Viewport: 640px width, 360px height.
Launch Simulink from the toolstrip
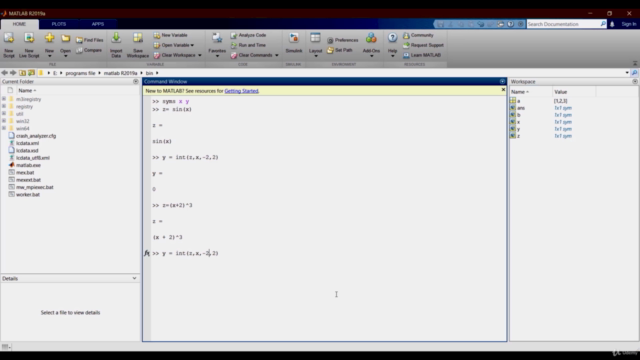pyautogui.click(x=294, y=42)
